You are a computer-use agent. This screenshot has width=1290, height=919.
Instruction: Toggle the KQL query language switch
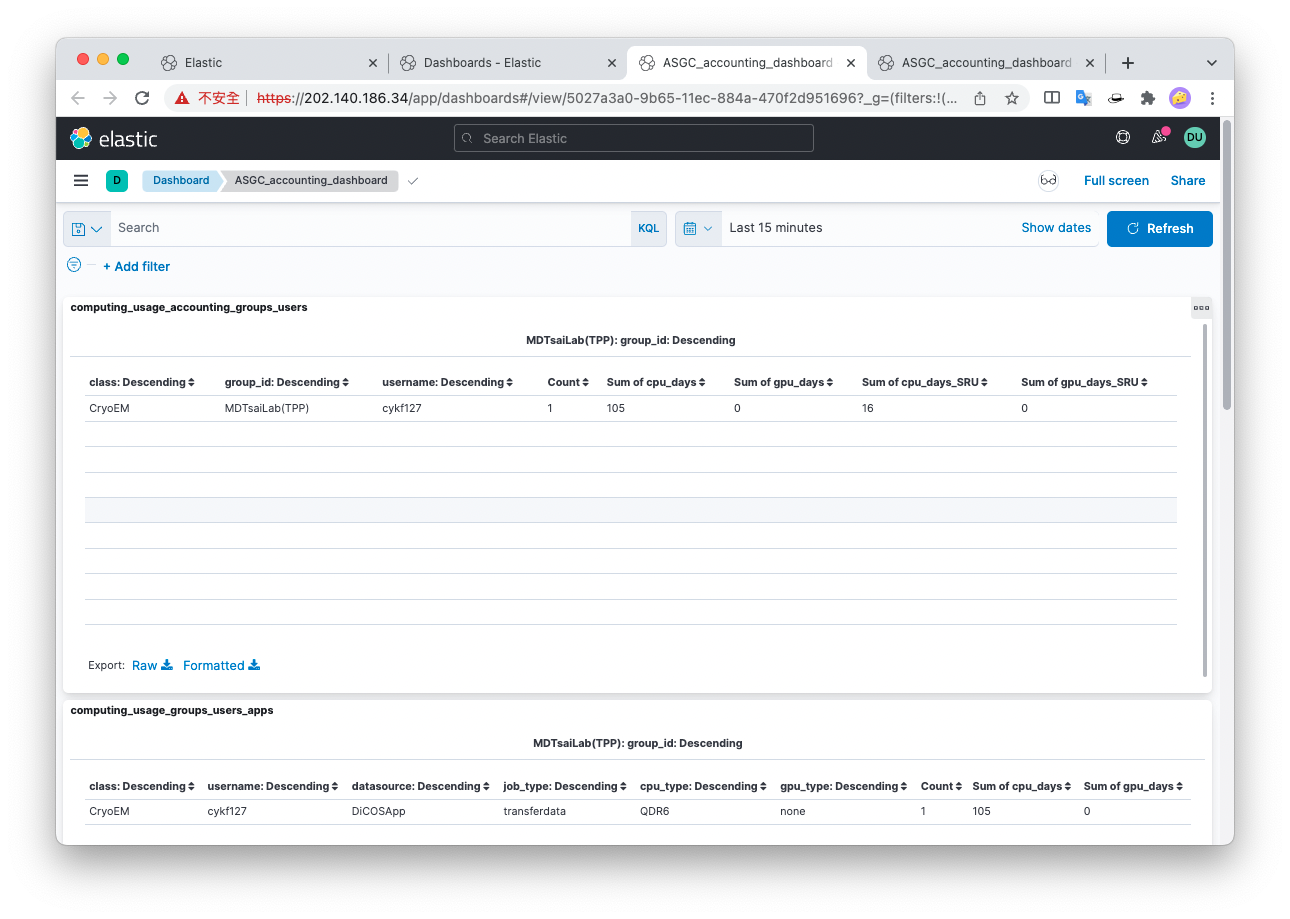pyautogui.click(x=649, y=228)
